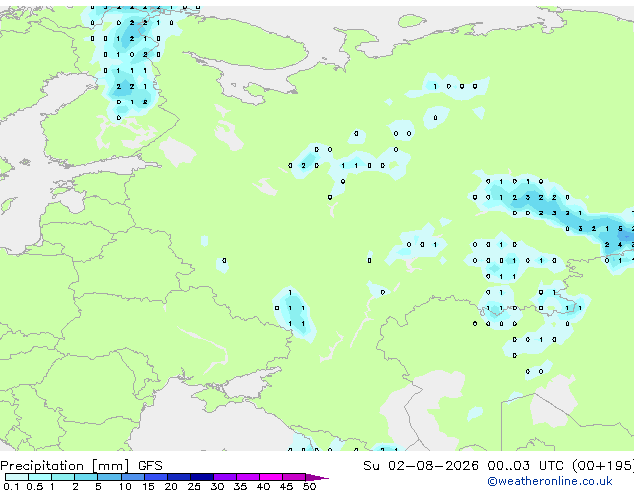Click the 1–2 mm legend swatch
The width and height of the screenshot is (634, 490).
(x=63, y=477)
